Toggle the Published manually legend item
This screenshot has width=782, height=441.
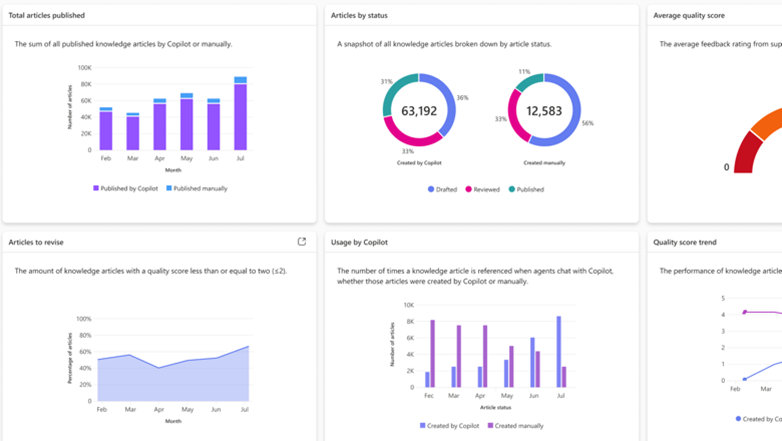197,188
